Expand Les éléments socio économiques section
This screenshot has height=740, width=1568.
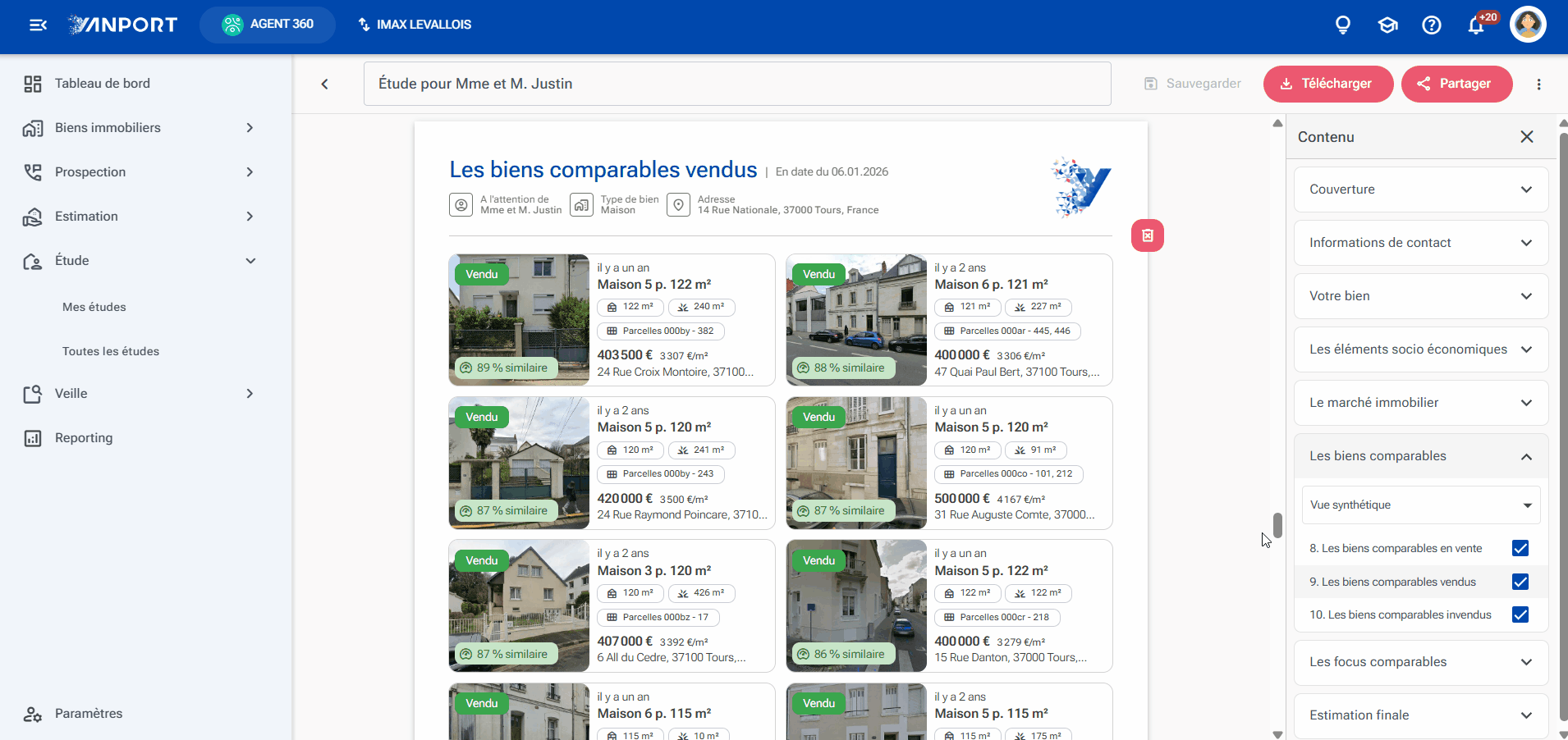(x=1421, y=349)
